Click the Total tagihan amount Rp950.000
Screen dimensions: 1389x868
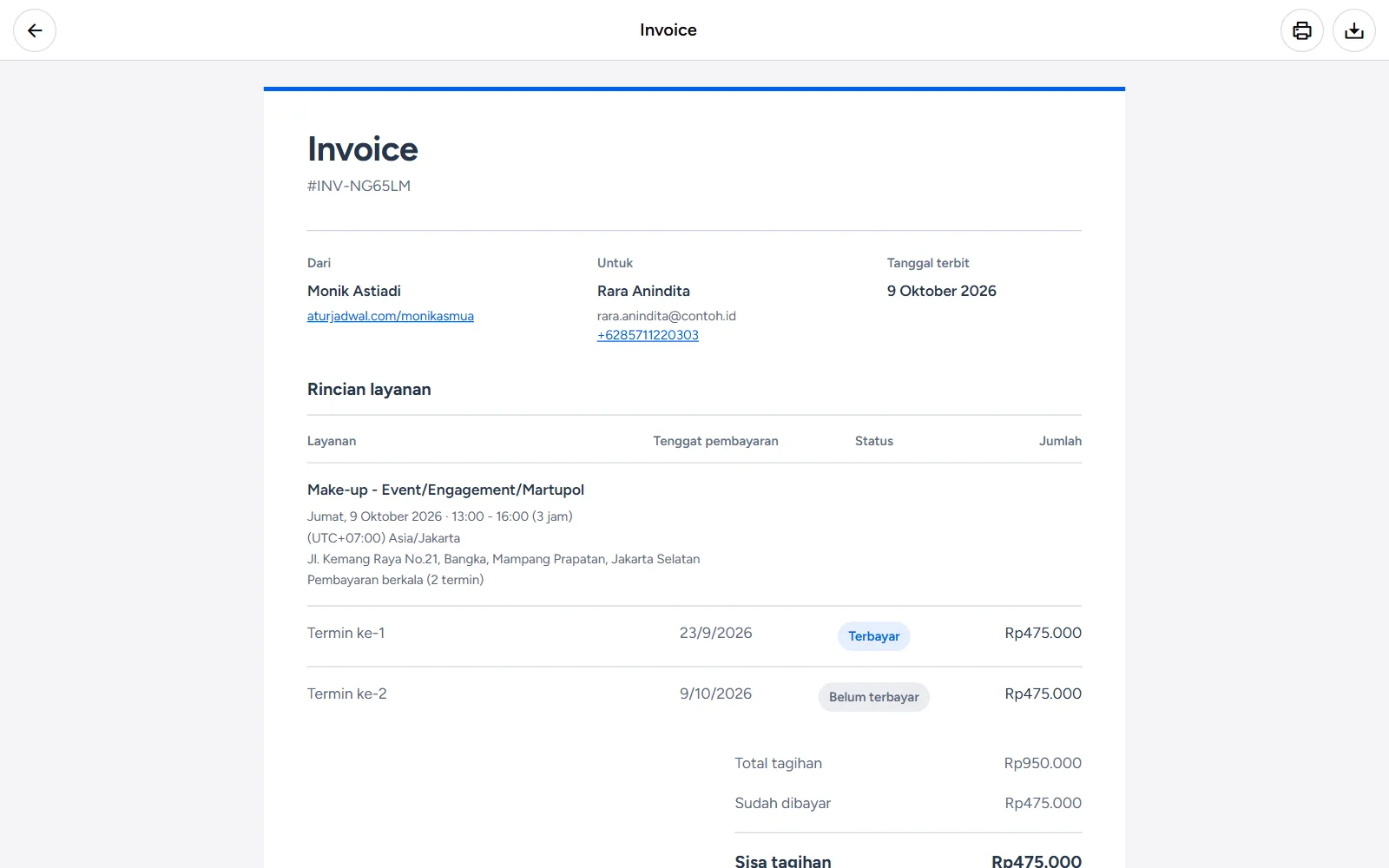click(1043, 763)
